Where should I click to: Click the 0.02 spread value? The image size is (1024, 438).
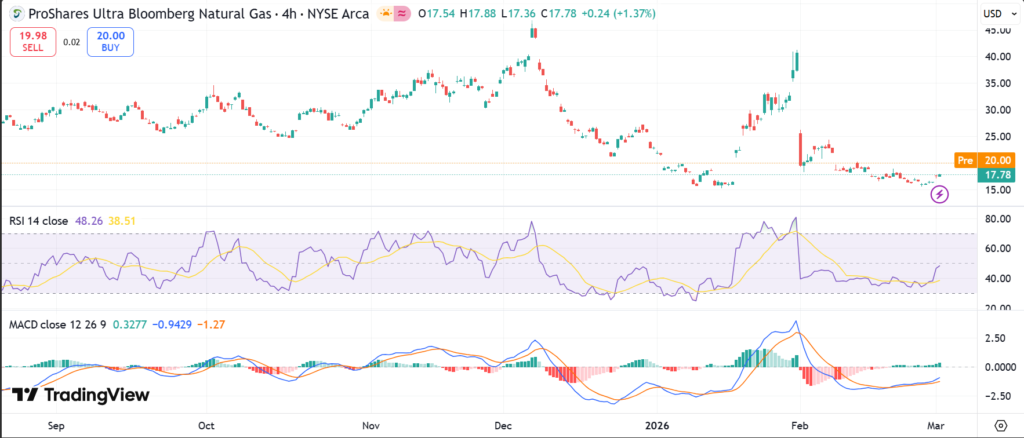(x=71, y=42)
